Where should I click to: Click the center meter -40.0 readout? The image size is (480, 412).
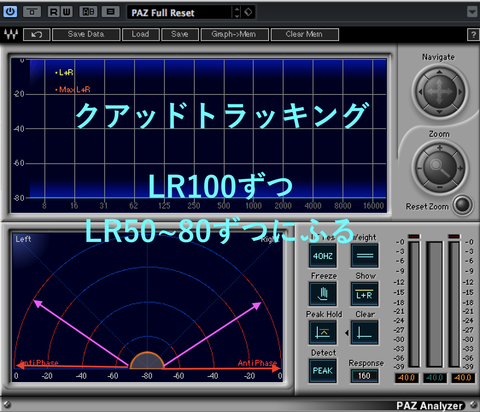pyautogui.click(x=435, y=378)
